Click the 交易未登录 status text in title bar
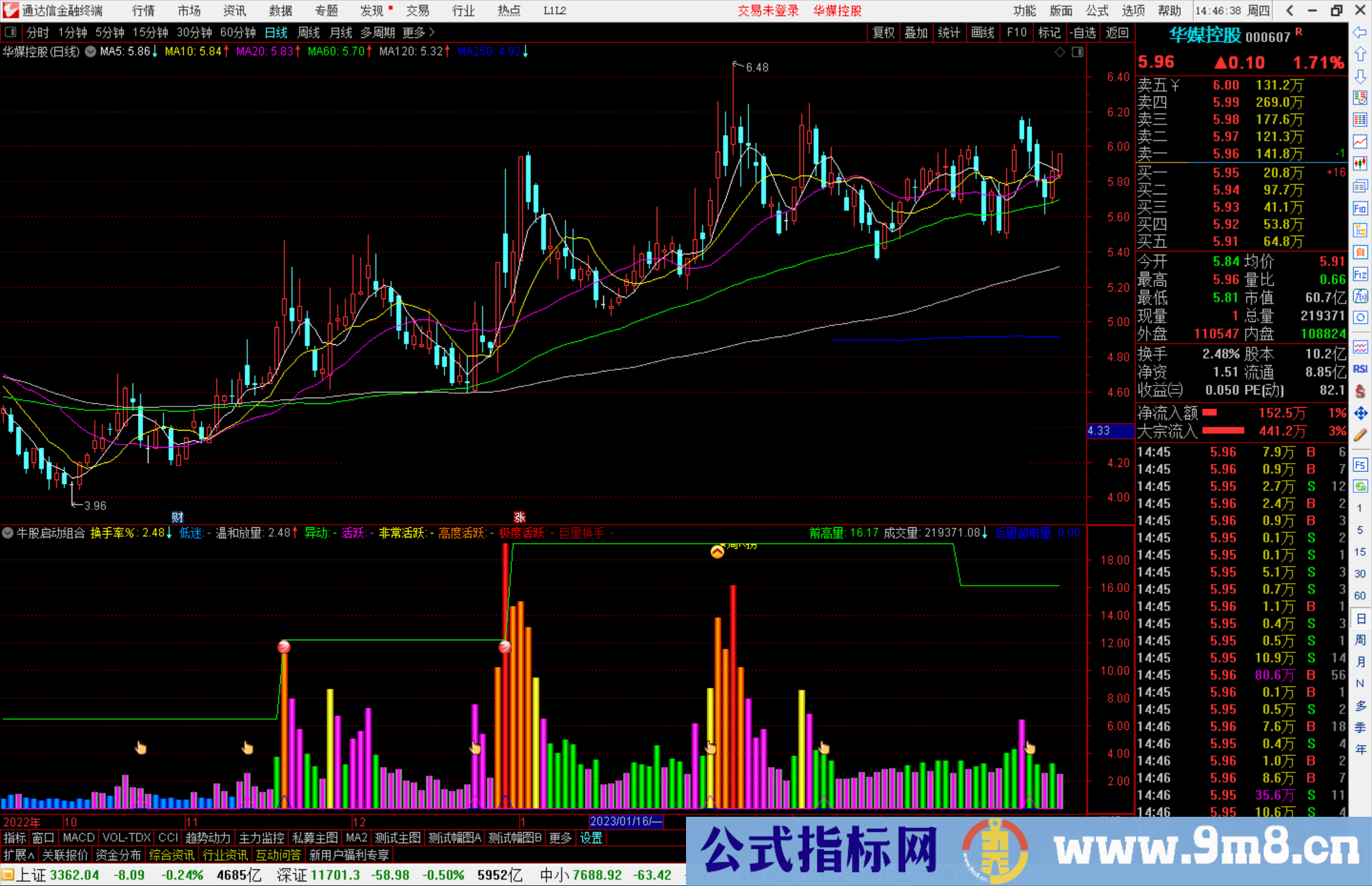This screenshot has height=886, width=1372. coord(768,11)
